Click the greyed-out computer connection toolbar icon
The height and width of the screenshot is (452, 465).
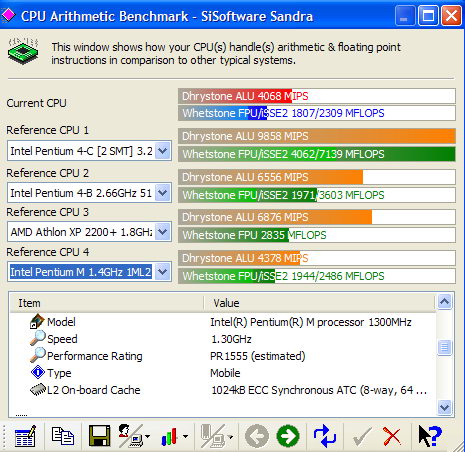[x=213, y=436]
